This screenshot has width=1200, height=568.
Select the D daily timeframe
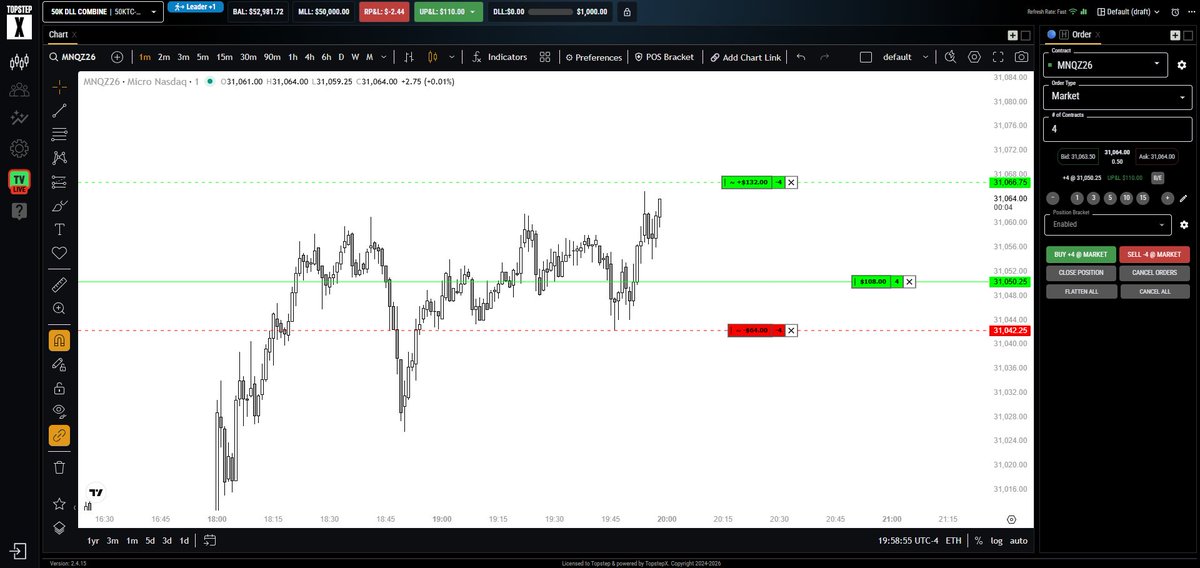[341, 57]
